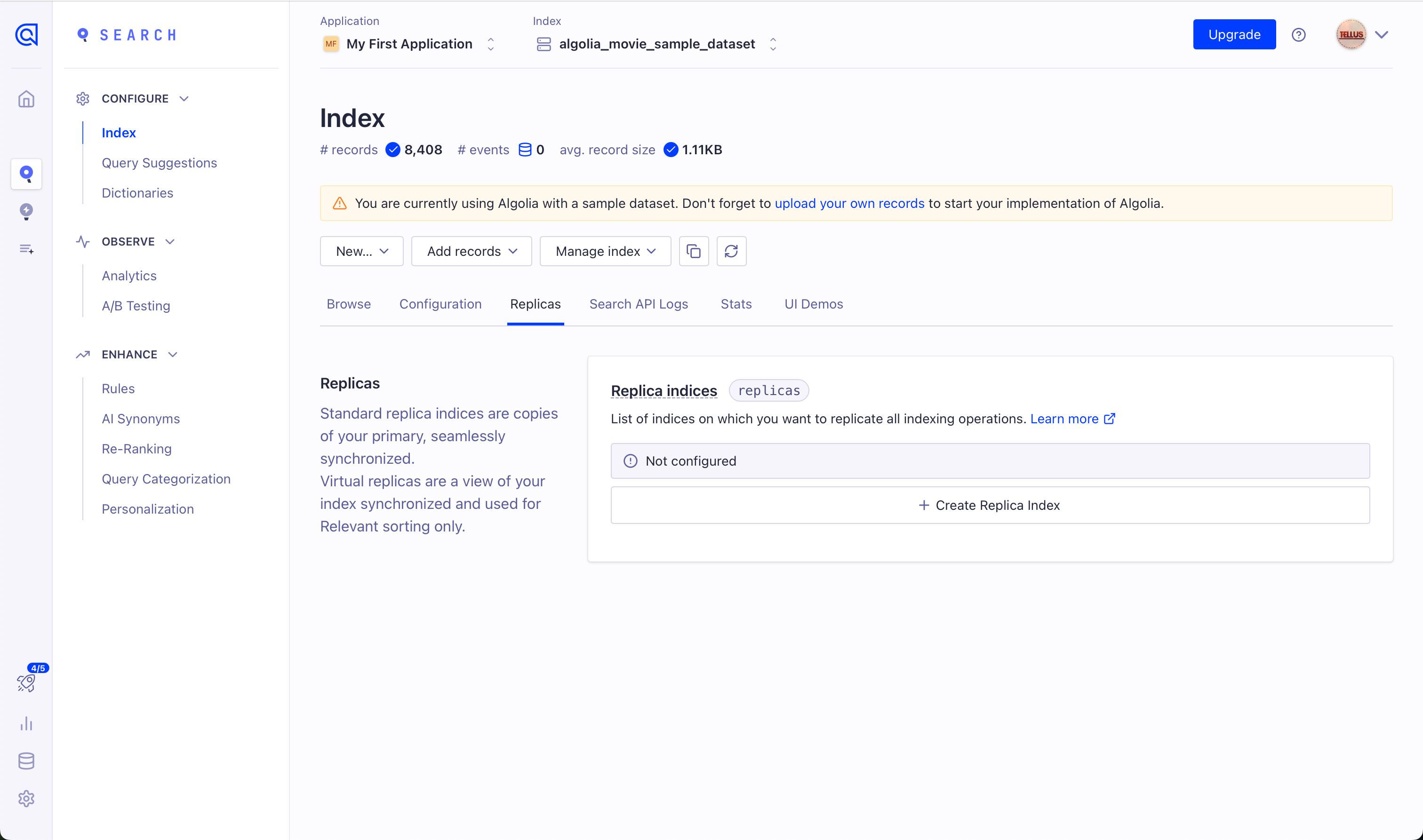Open the help question mark icon
1423x840 pixels.
point(1298,34)
